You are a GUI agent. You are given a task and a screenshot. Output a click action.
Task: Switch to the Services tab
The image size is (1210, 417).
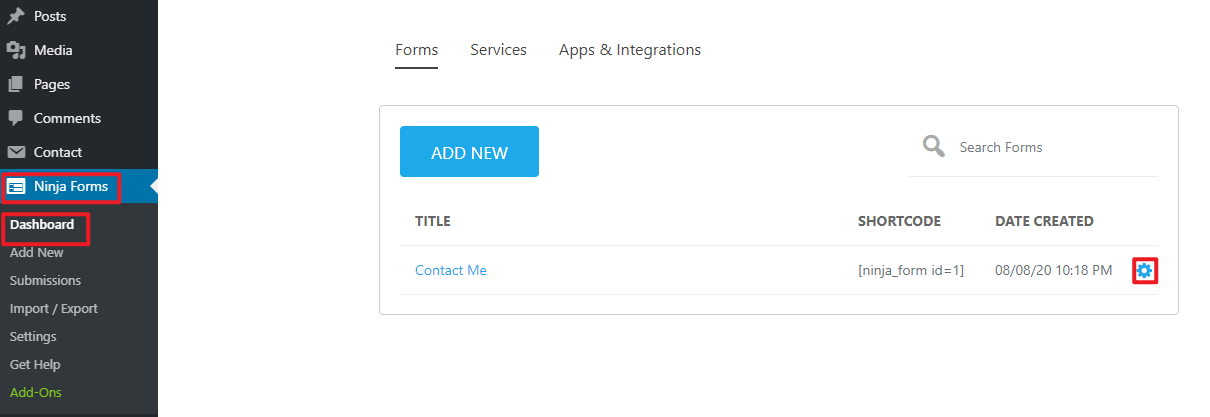tap(498, 50)
